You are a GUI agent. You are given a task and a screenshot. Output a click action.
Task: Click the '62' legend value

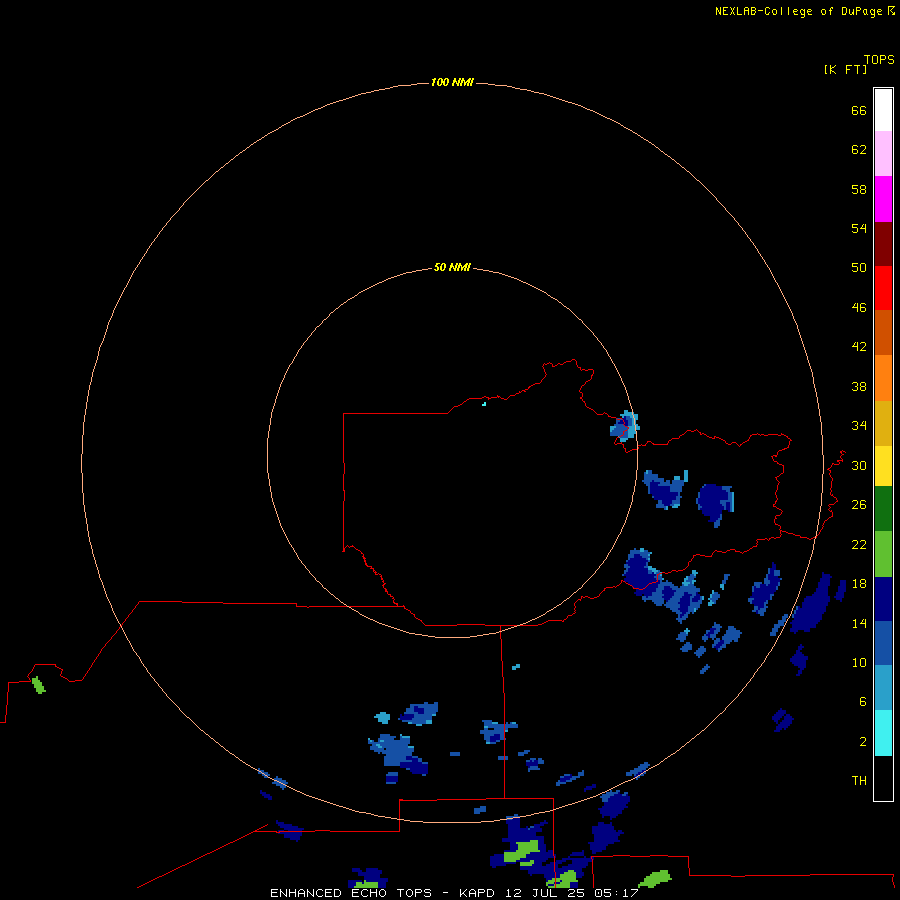click(859, 150)
